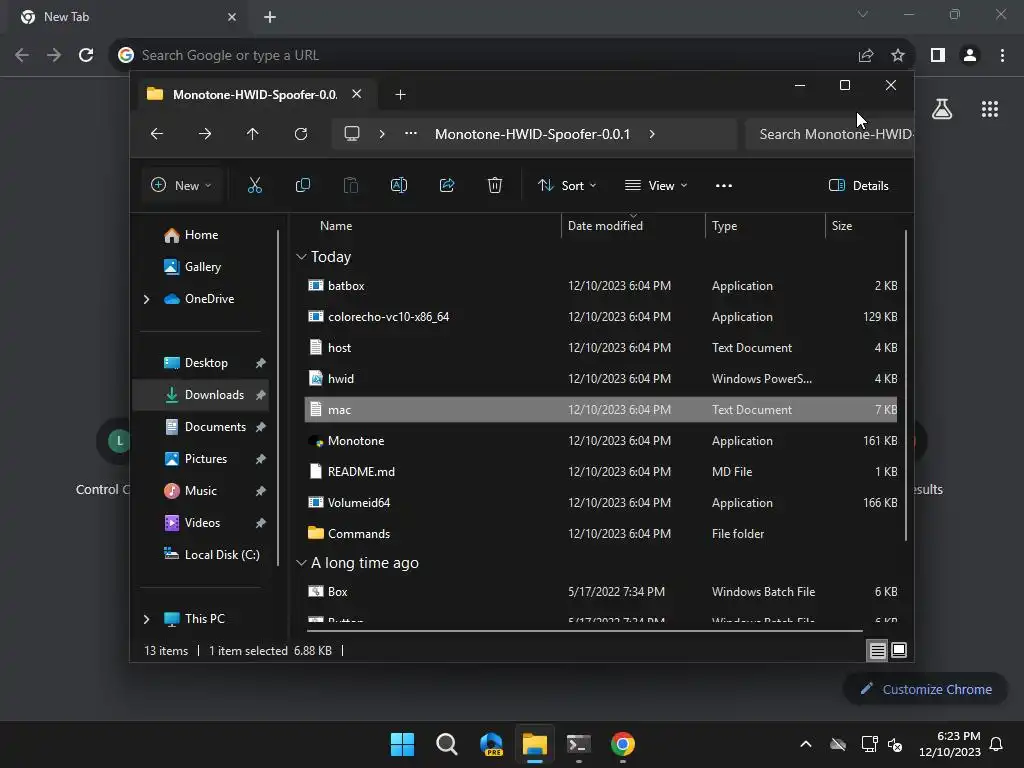Open a new tab in Chrome

270,17
